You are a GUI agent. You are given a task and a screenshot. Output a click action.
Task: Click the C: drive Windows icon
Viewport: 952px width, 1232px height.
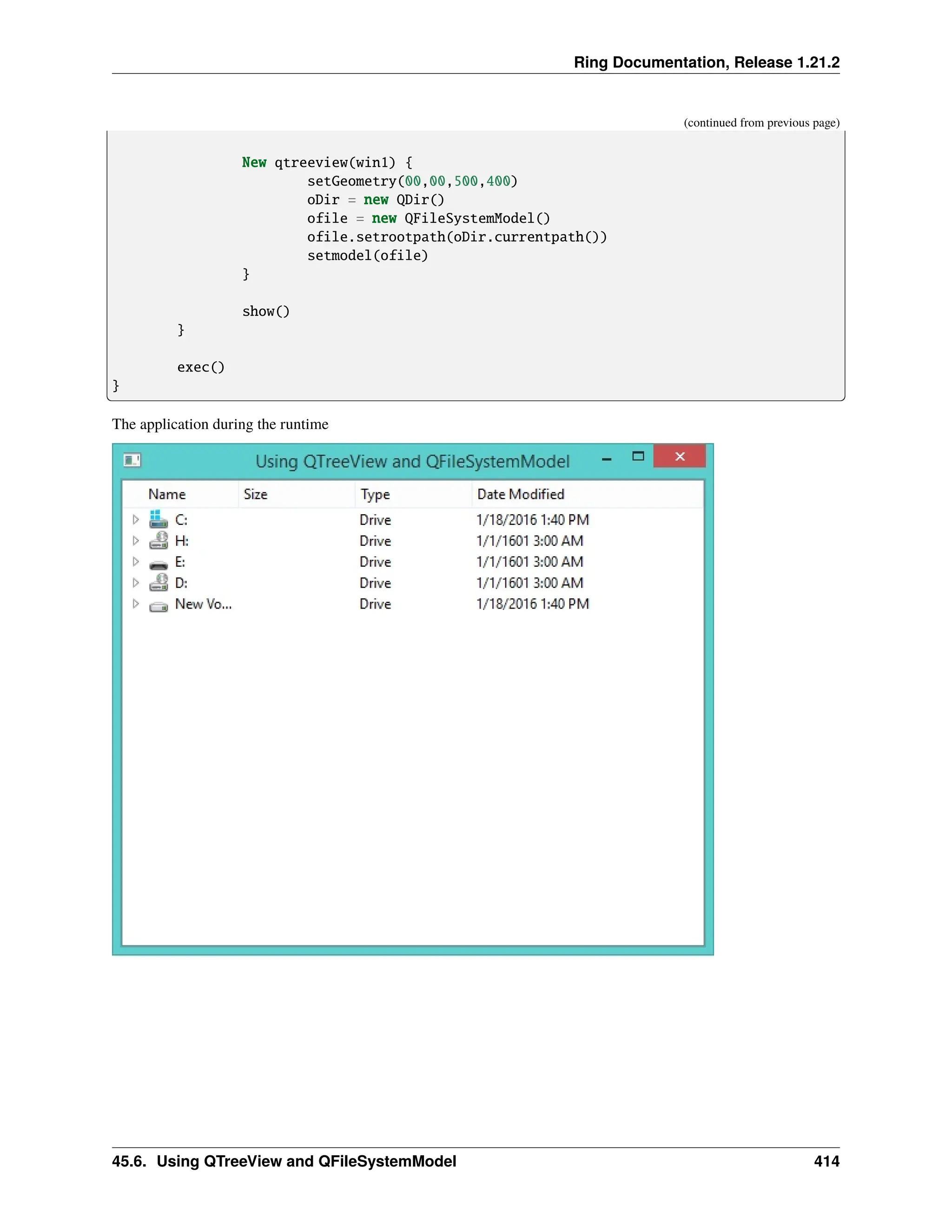pos(159,519)
